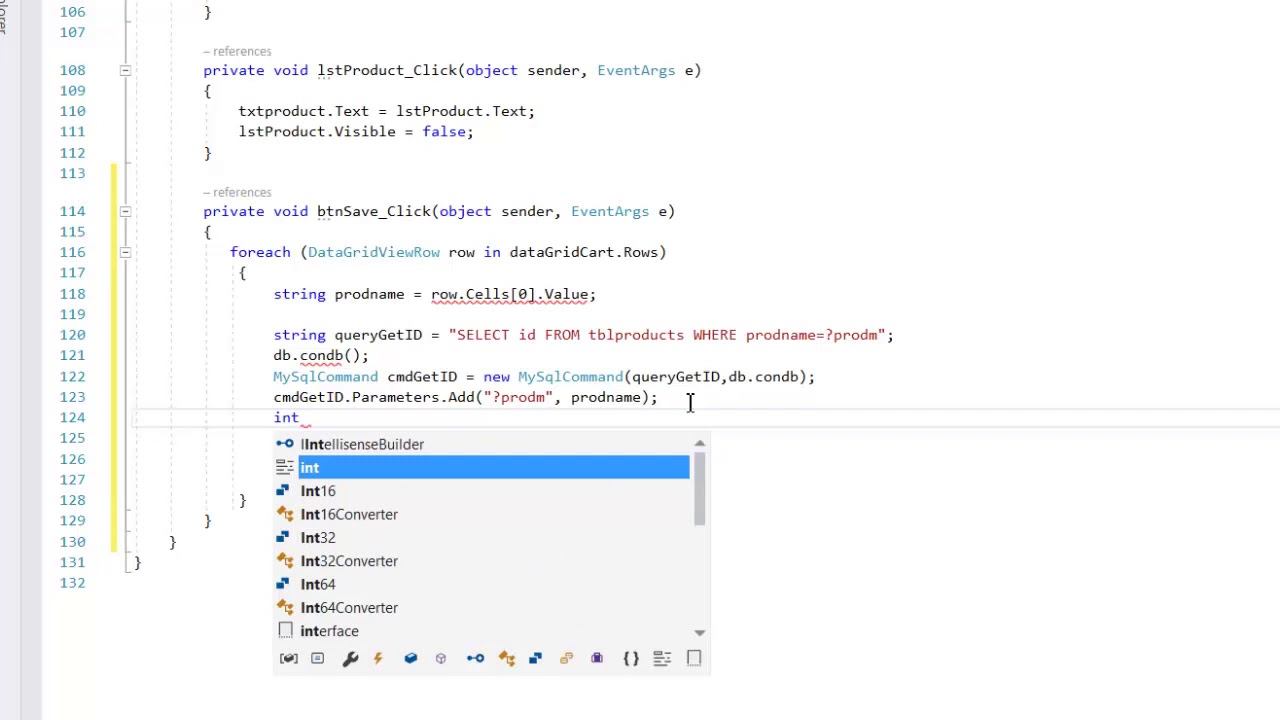Select IIntellisenseBuilder from completion list
This screenshot has width=1280, height=720.
pyautogui.click(x=482, y=444)
